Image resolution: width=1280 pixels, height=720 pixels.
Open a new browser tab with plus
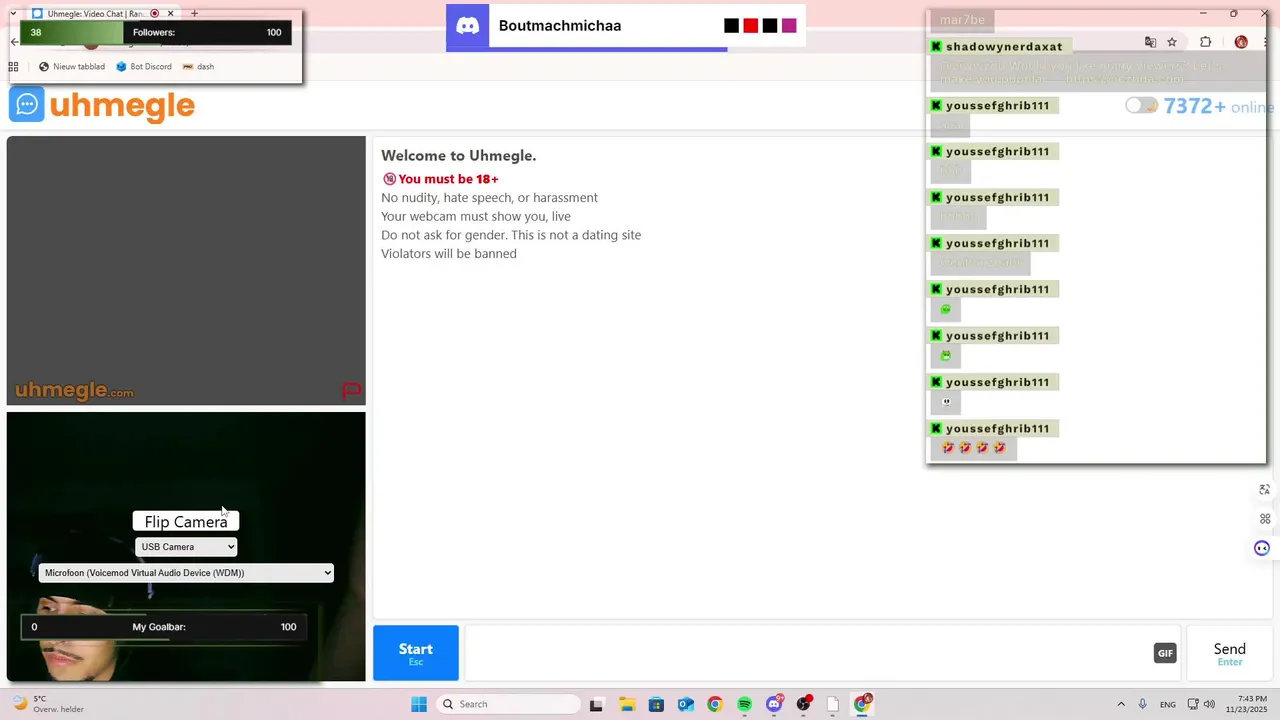pos(194,14)
